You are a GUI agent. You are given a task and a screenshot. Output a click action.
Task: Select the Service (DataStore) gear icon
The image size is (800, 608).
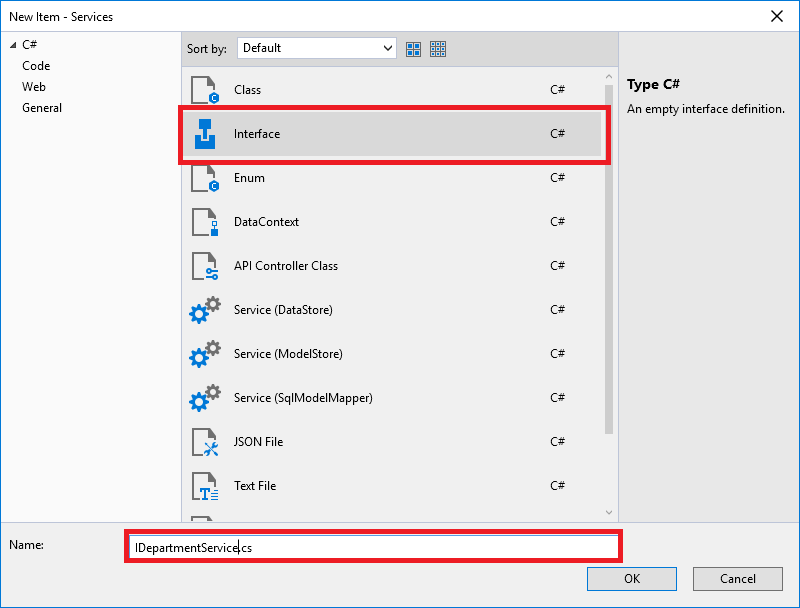pyautogui.click(x=205, y=310)
